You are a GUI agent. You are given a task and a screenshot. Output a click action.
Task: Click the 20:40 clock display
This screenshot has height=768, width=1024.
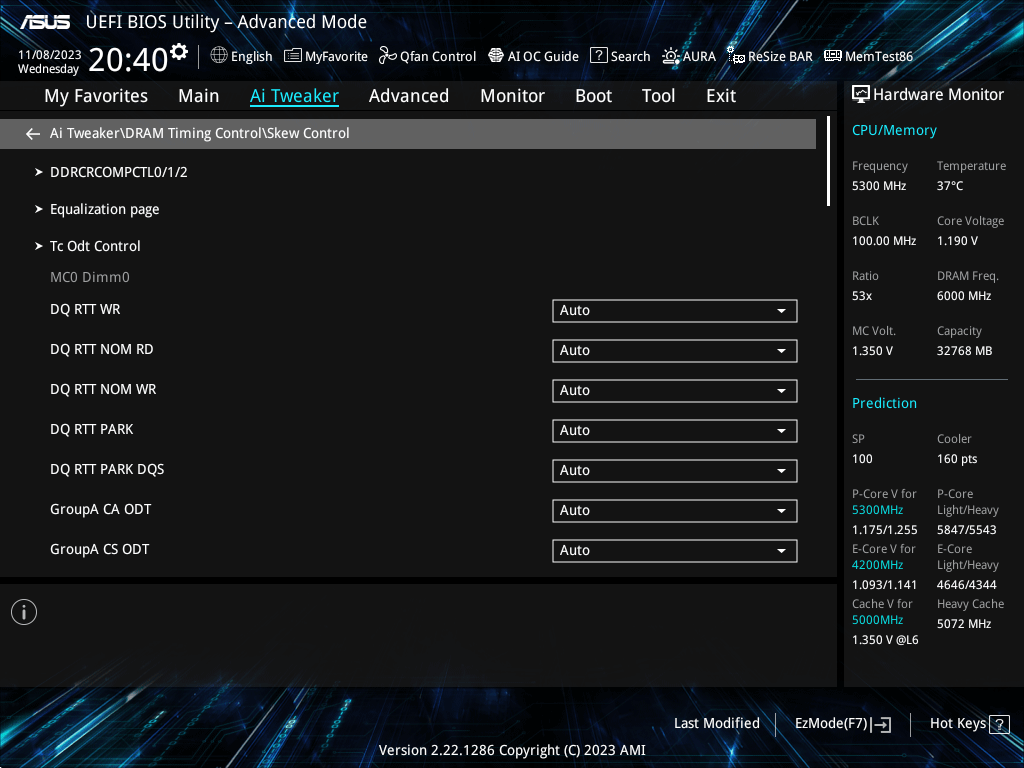click(128, 60)
